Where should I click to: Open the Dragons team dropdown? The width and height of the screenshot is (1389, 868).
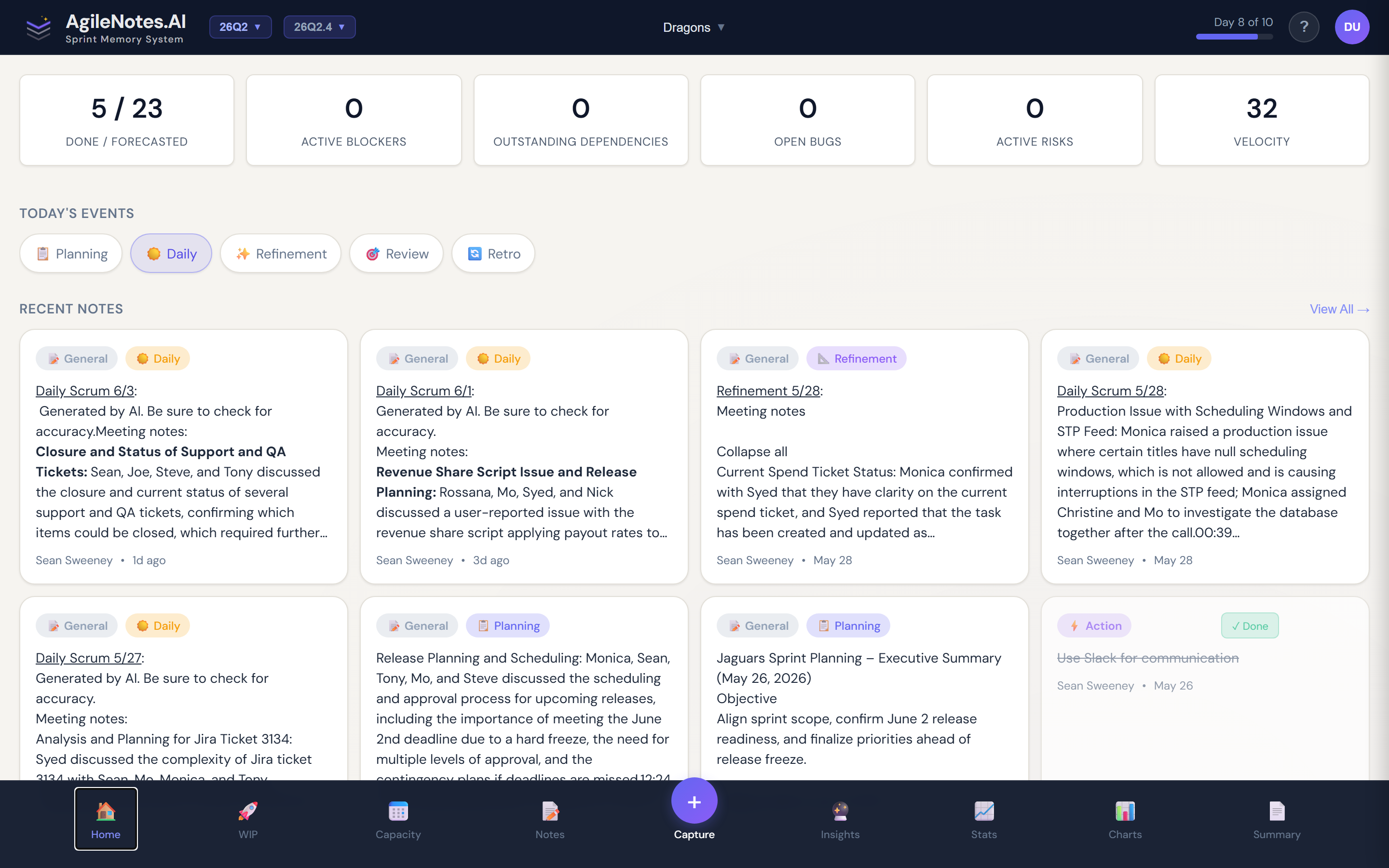pos(694,27)
